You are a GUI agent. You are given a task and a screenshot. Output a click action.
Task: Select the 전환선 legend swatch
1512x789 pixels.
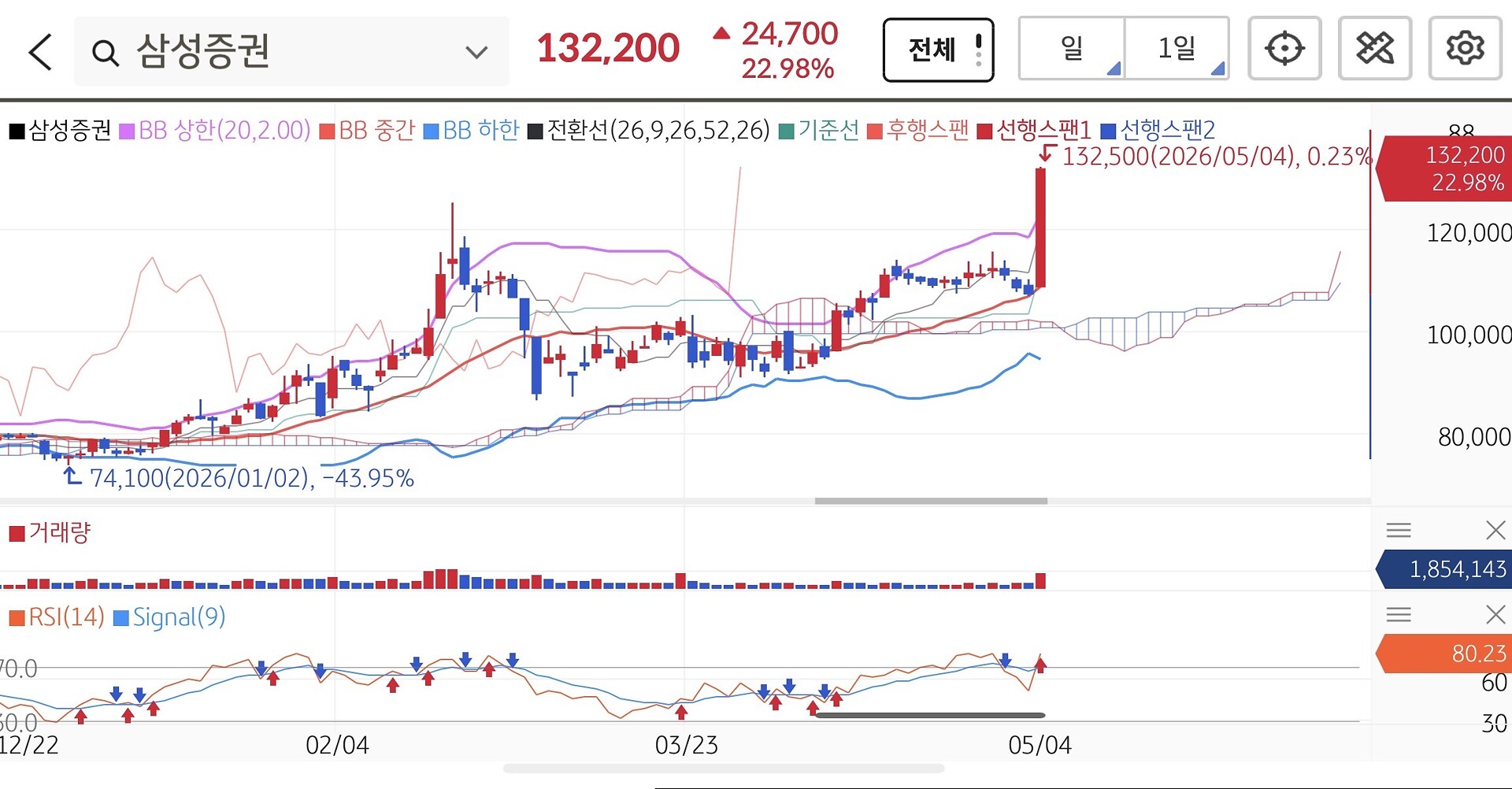(x=535, y=131)
